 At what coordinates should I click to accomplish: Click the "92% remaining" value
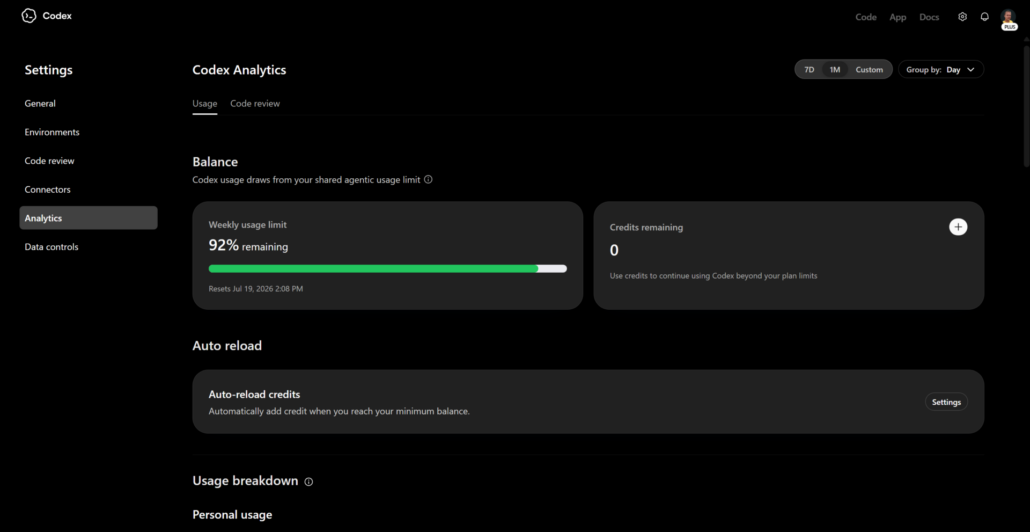click(248, 246)
